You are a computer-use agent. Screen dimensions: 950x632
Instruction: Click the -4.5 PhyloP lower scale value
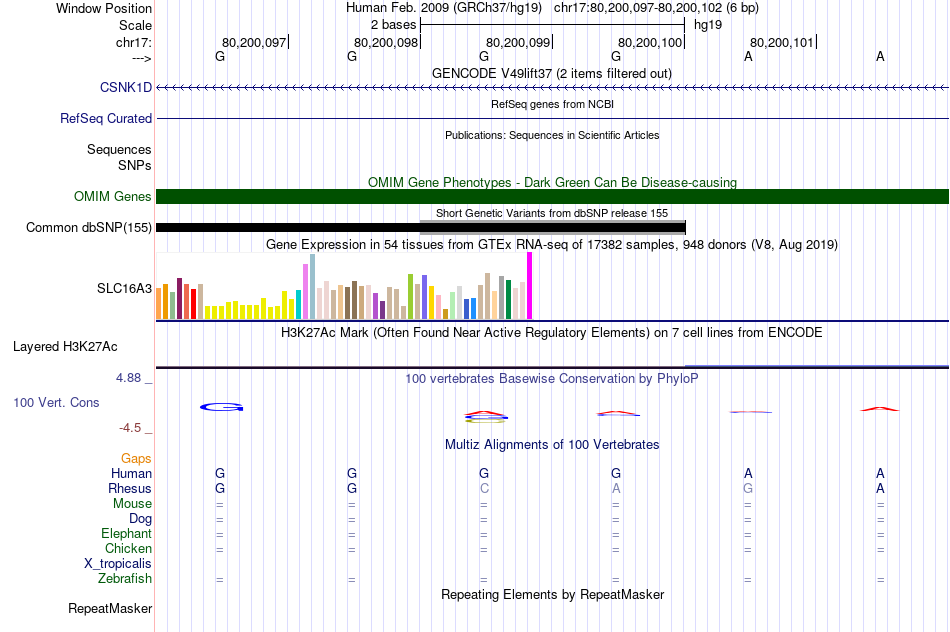130,428
